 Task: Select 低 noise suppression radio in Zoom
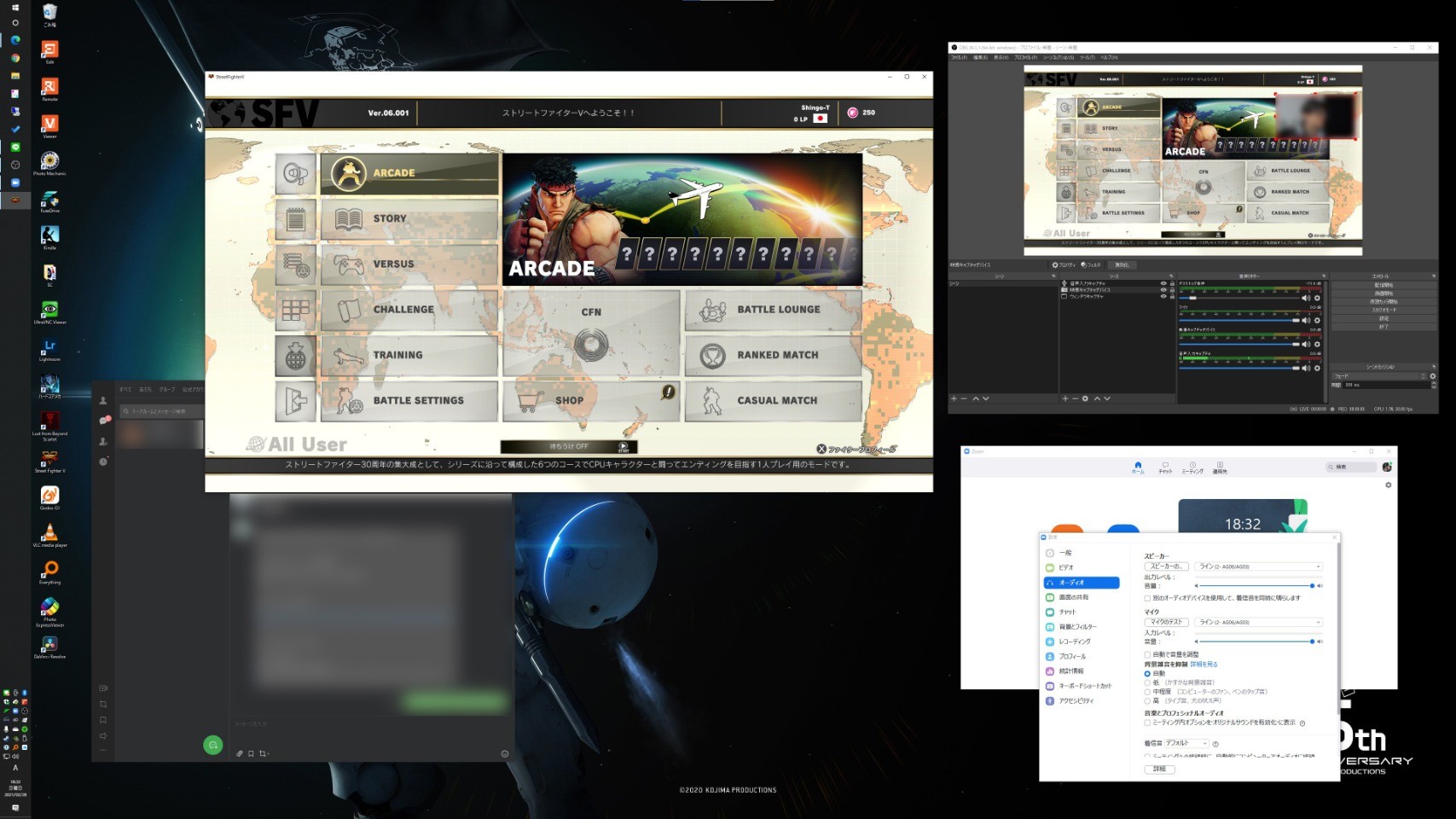pyautogui.click(x=1147, y=682)
